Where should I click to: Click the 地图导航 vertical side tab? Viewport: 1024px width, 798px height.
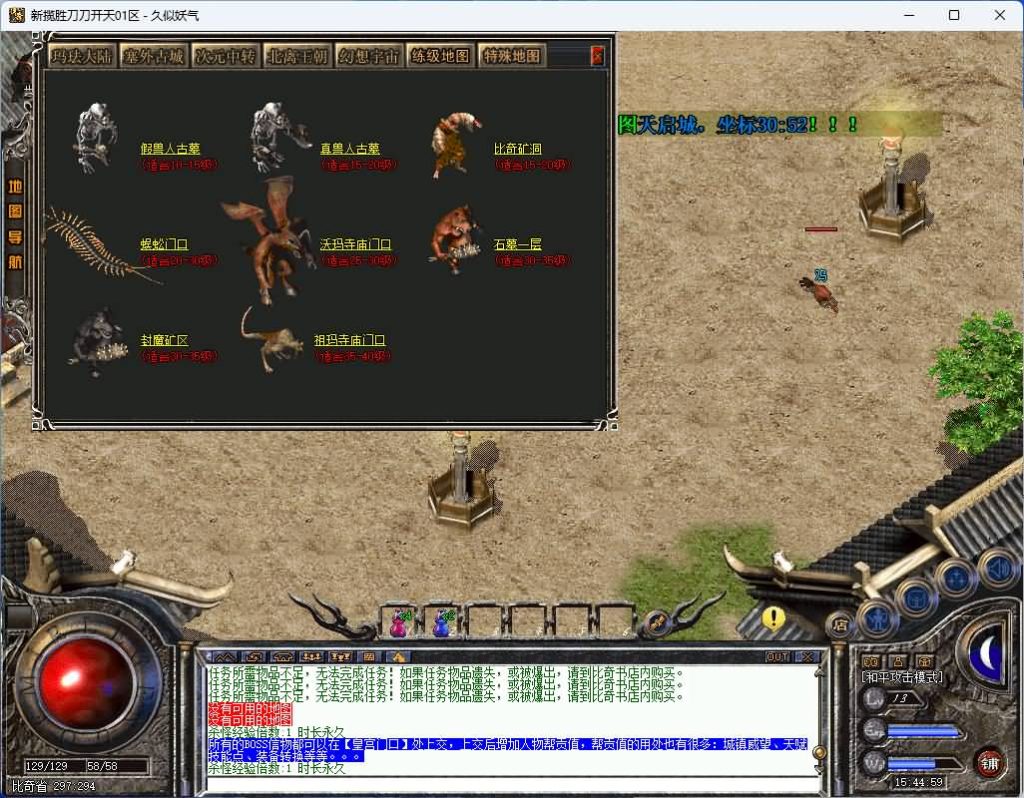click(15, 224)
